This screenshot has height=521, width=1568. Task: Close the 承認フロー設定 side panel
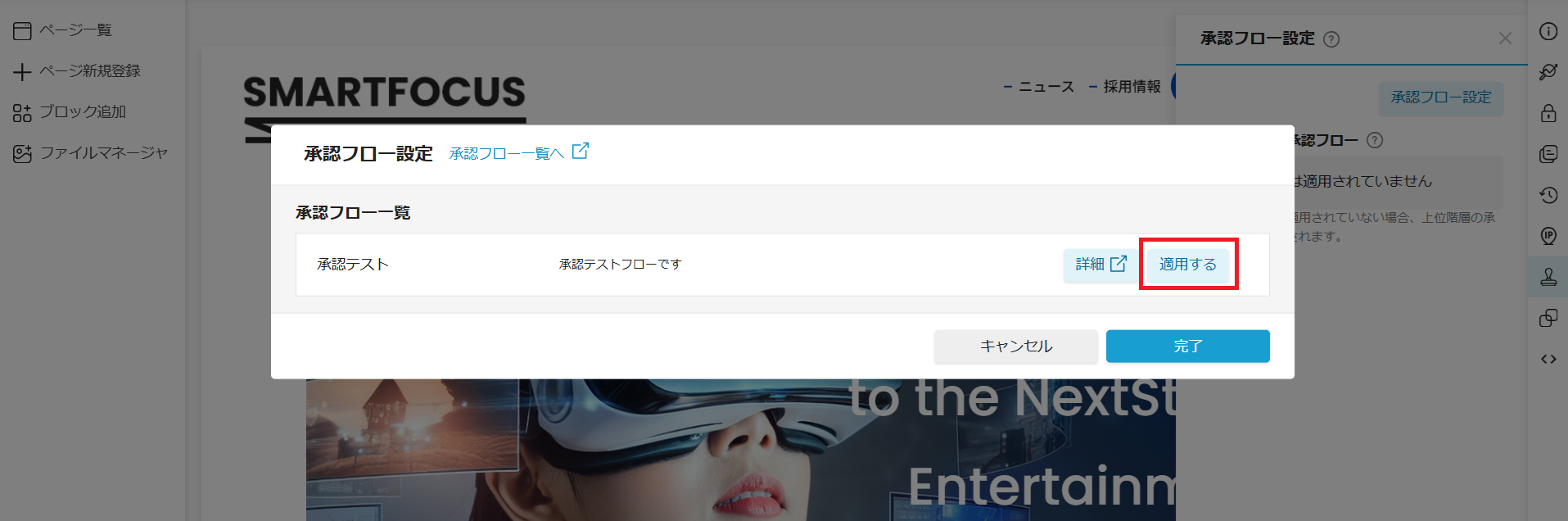coord(1505,39)
